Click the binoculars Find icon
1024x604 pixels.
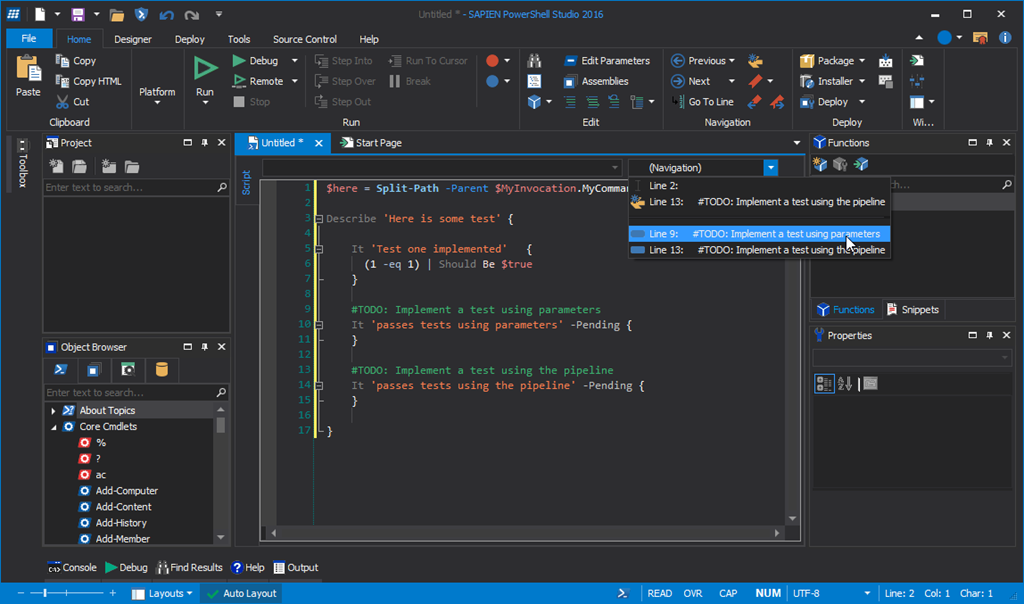(534, 61)
